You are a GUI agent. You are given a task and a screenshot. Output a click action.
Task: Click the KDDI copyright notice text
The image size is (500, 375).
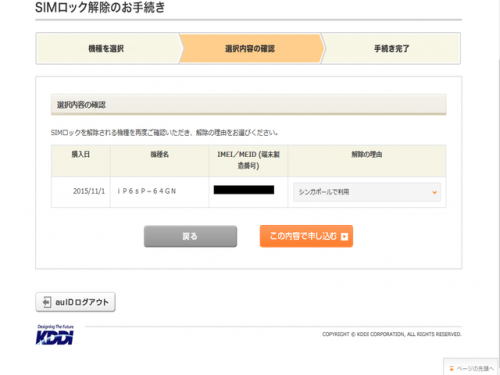pos(392,334)
